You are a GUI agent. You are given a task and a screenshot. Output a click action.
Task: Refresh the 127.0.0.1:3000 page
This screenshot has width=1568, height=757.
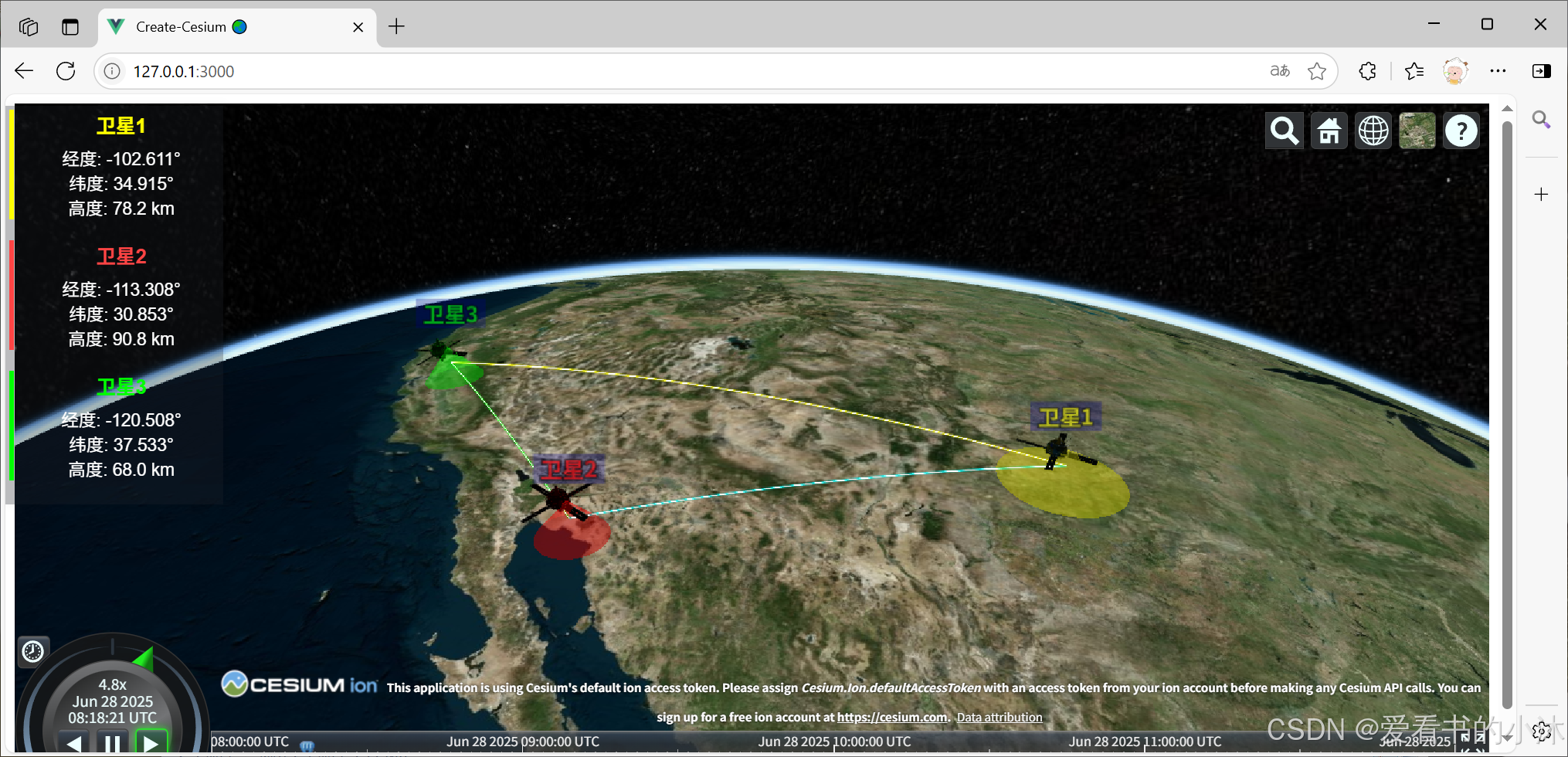66,71
